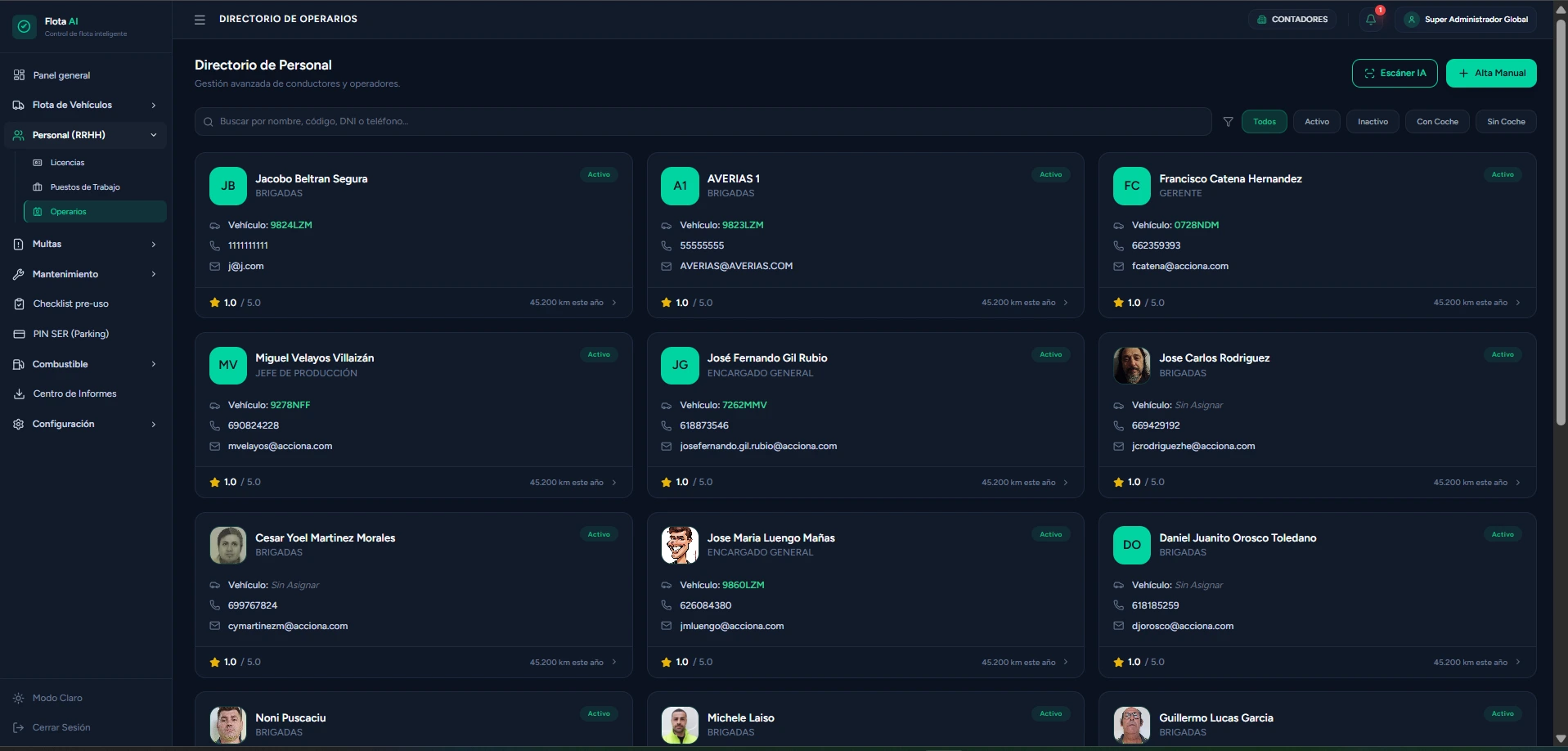Open Jose Maria Luengo card details chevron

coord(1066,663)
